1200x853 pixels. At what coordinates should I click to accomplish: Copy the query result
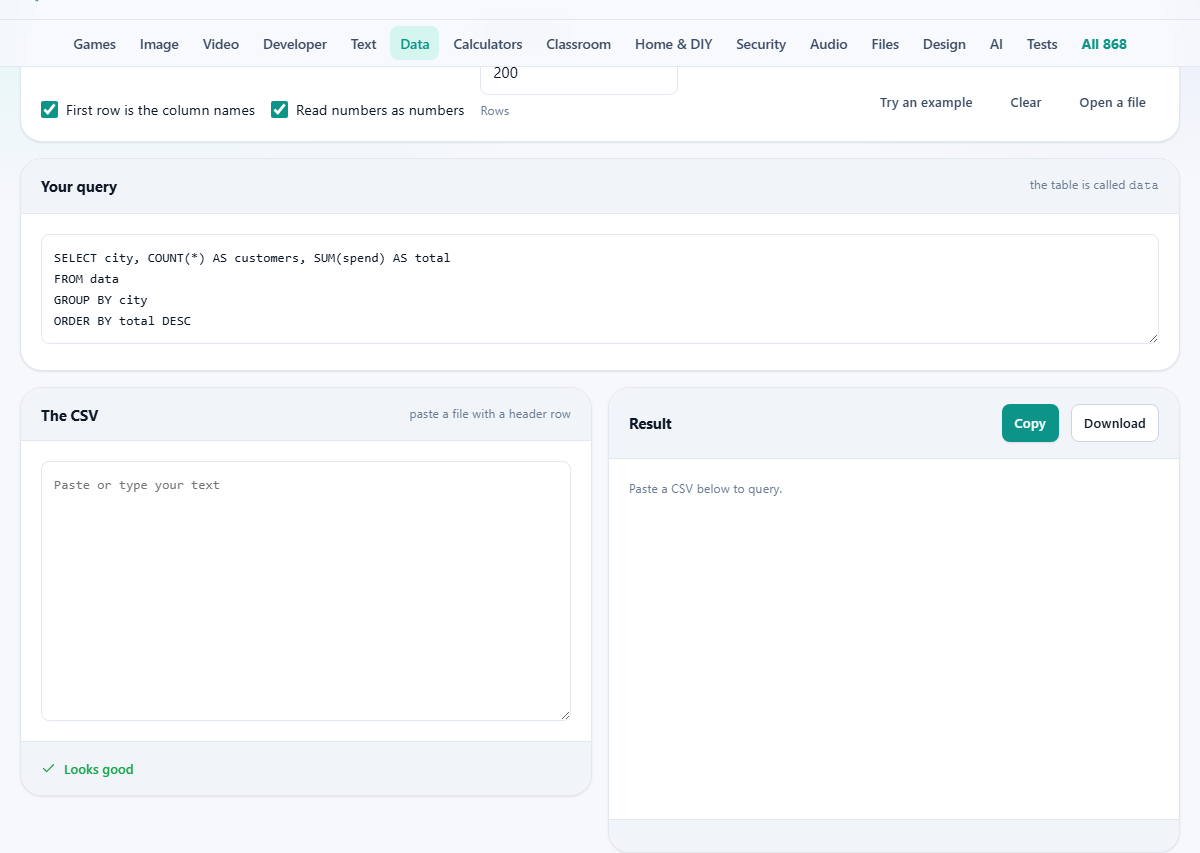(1030, 423)
